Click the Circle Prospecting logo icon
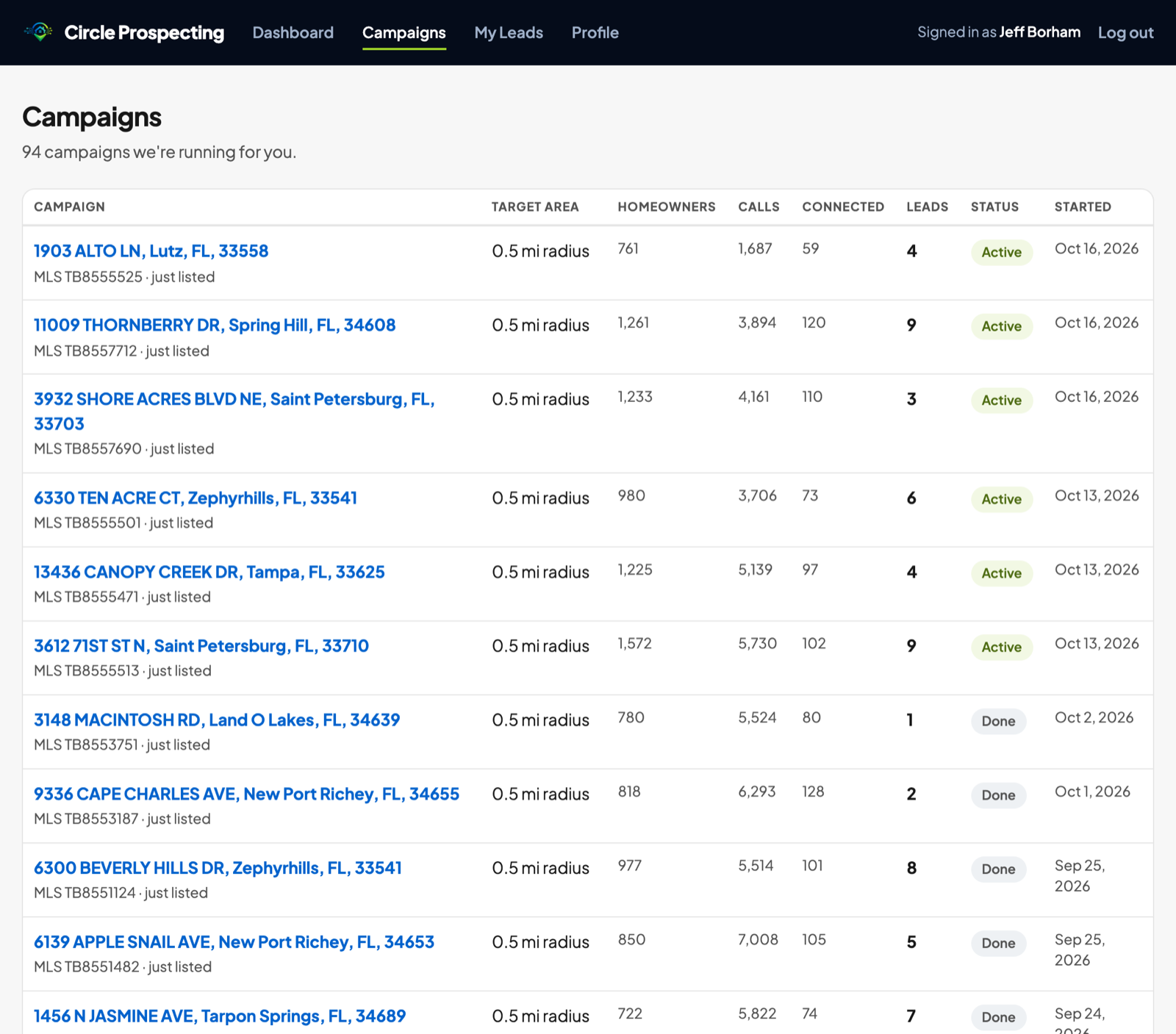 [38, 32]
